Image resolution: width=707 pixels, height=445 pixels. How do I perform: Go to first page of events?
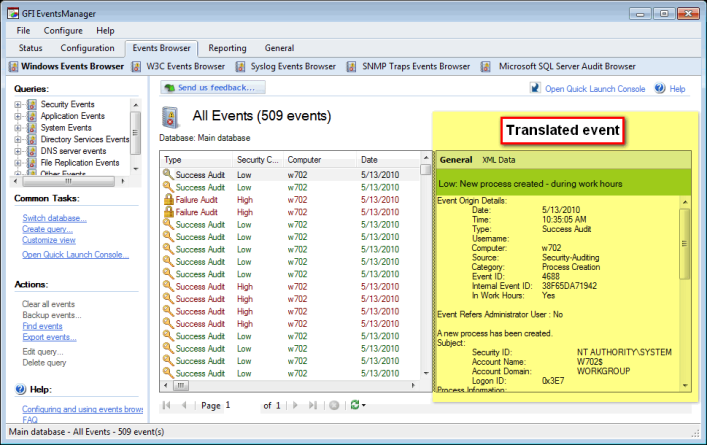pyautogui.click(x=166, y=405)
